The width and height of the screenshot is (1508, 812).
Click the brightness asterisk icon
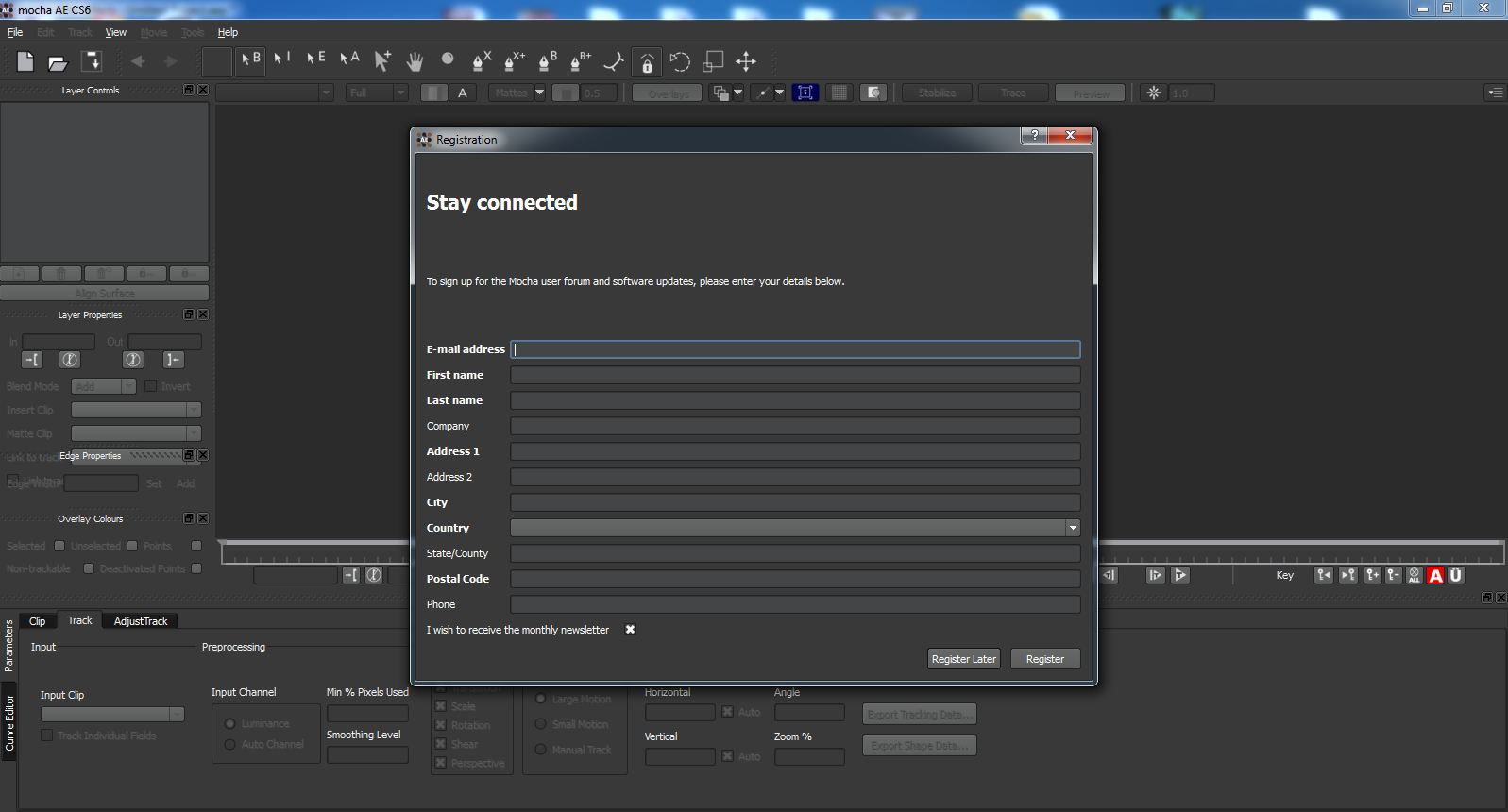[x=1153, y=93]
